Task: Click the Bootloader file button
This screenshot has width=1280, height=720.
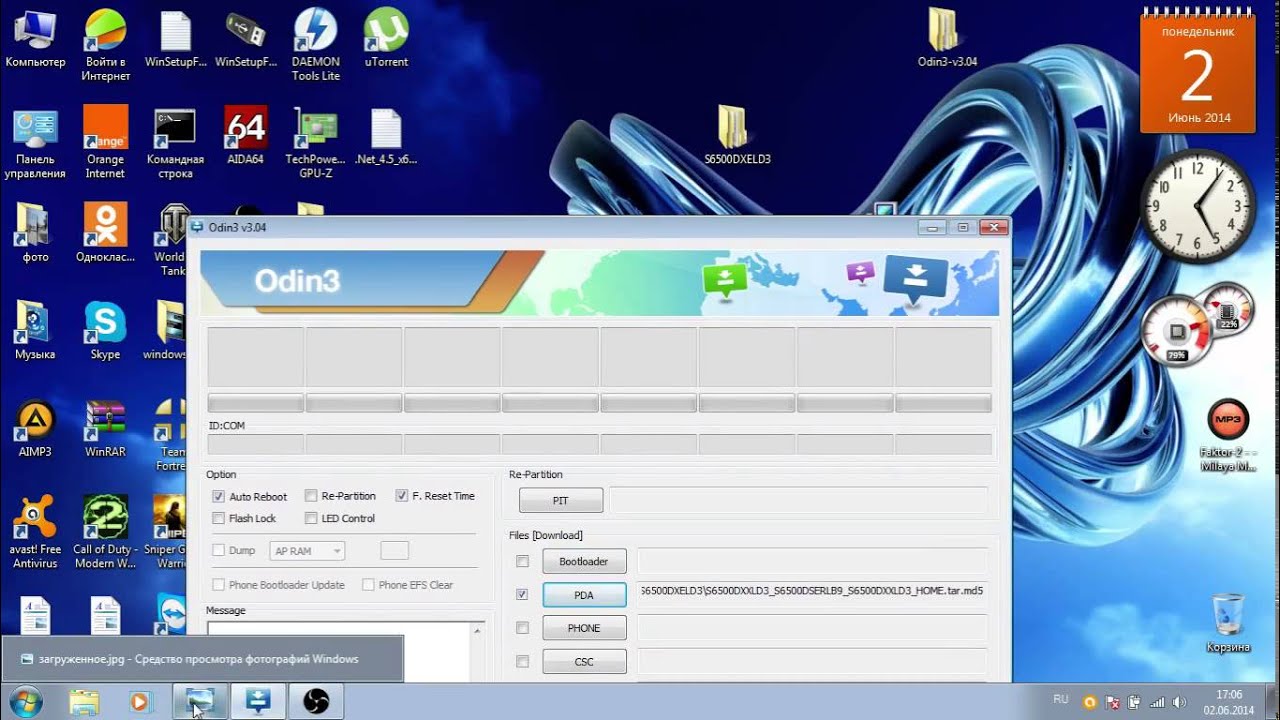Action: coord(584,561)
